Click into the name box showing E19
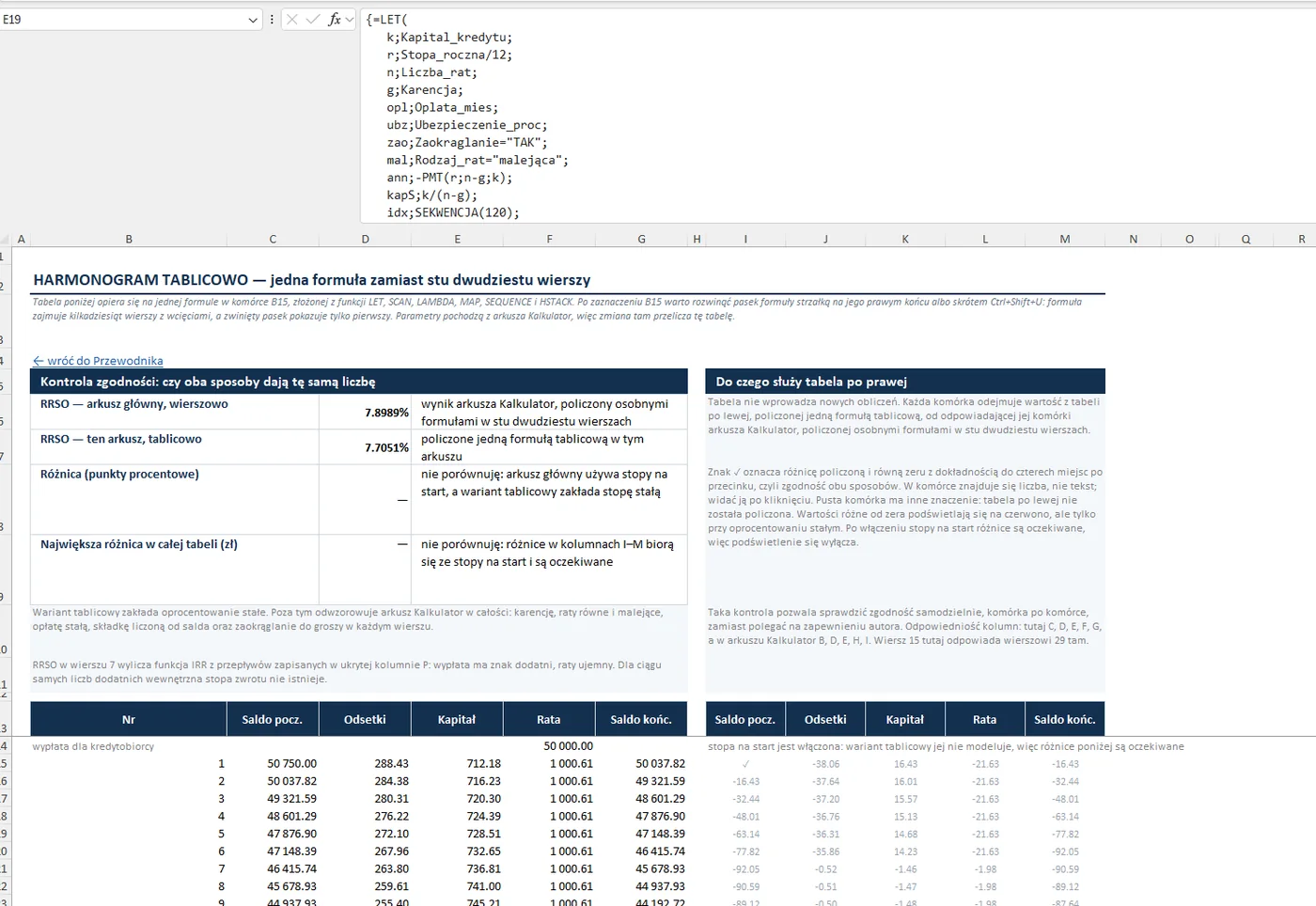Screen dimensions: 1316x906 (x=122, y=19)
